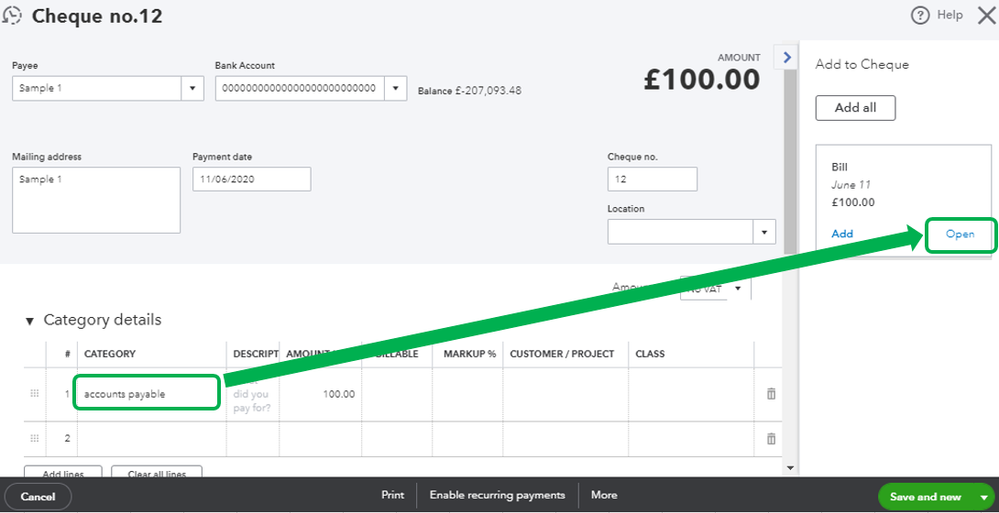
Task: Grab the drag handle for line 2
Action: tap(34, 438)
